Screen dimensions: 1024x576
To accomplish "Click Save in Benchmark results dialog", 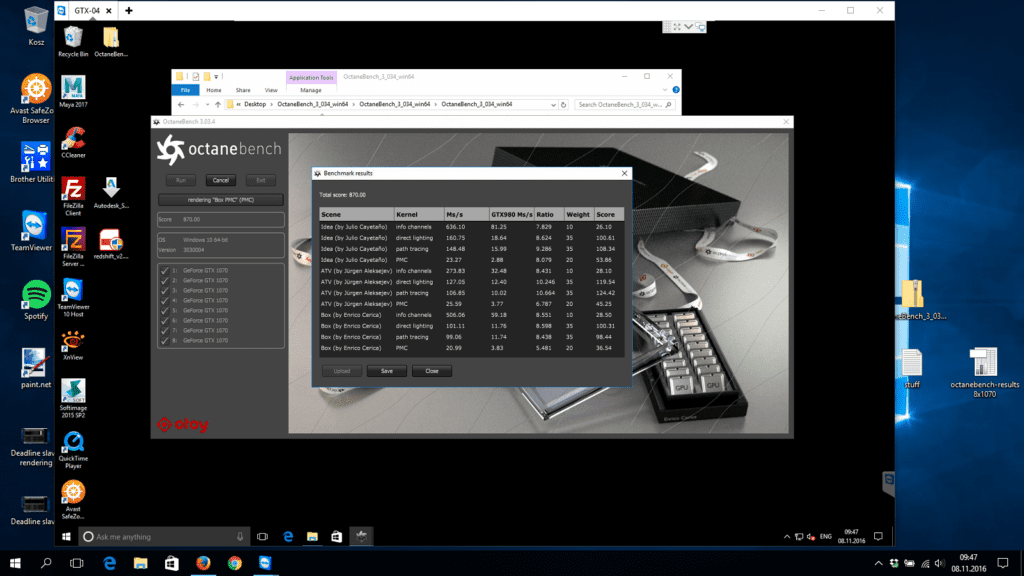I will click(x=387, y=371).
